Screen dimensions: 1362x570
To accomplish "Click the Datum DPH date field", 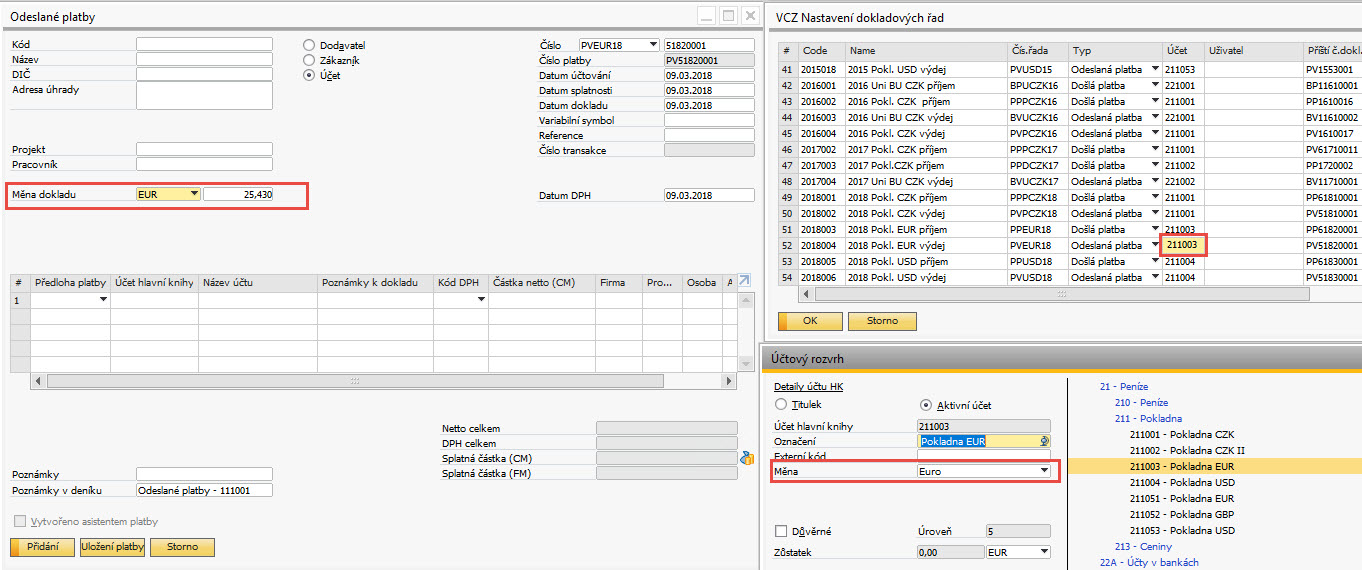I will click(709, 195).
